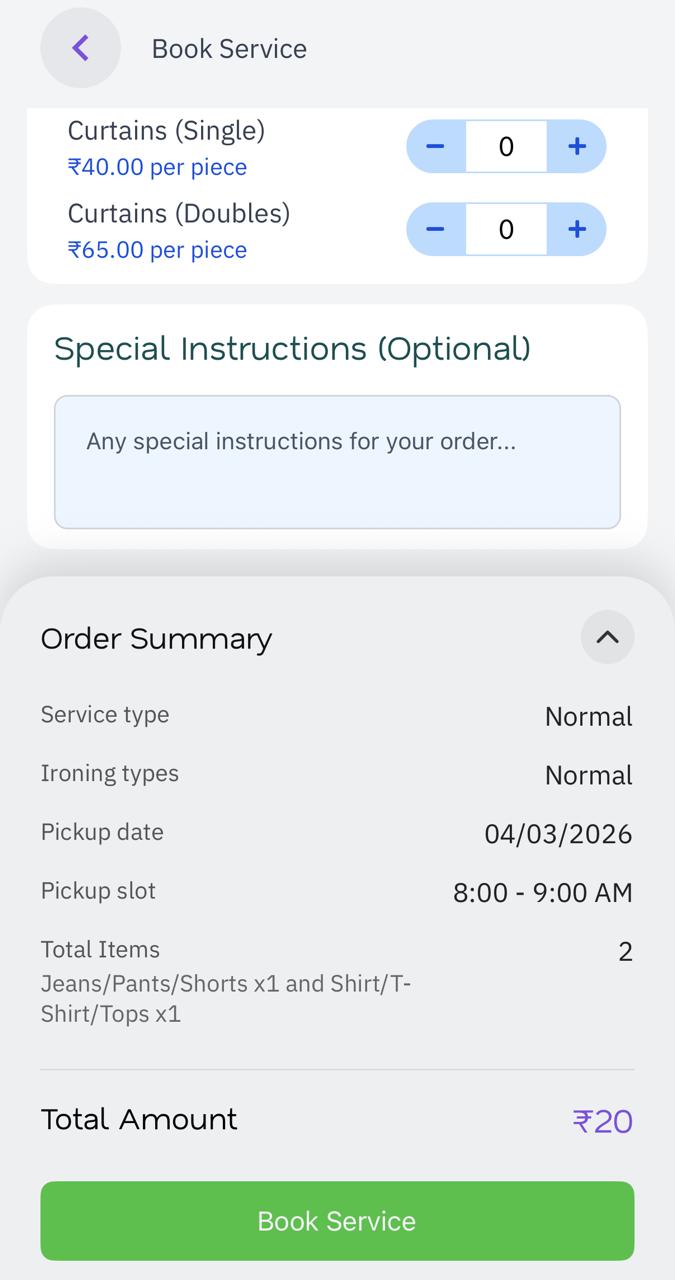Tap the collapse chevron on Order Summary
This screenshot has width=675, height=1280.
pos(607,637)
